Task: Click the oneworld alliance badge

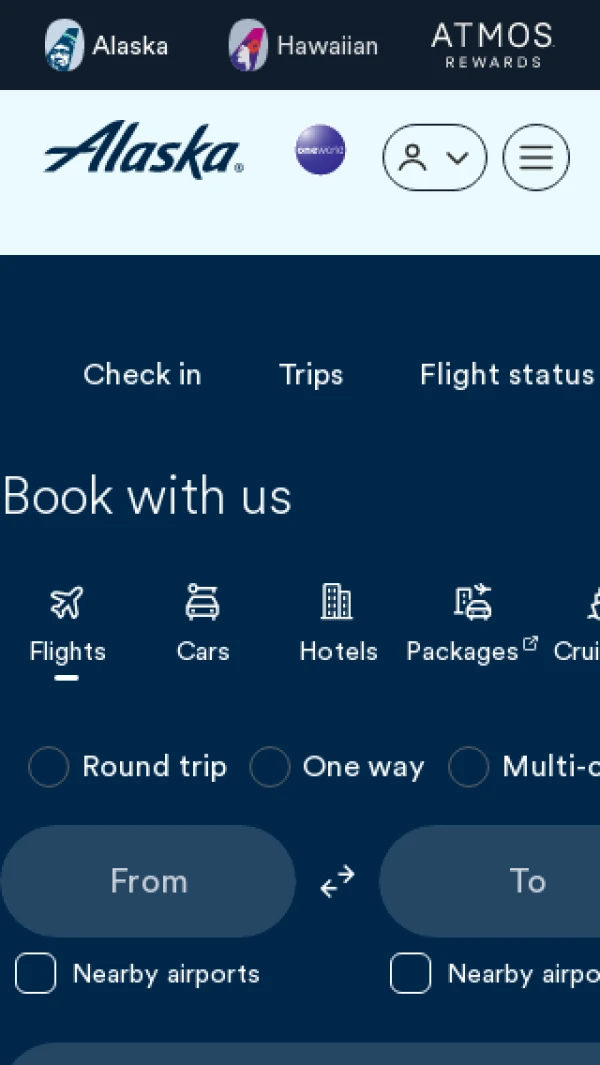Action: (x=320, y=150)
